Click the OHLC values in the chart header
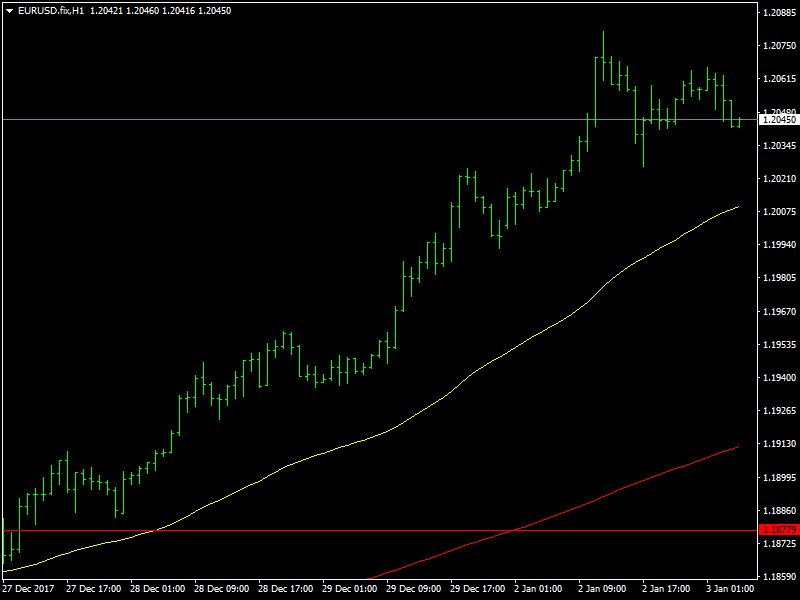Viewport: 800px width, 600px height. (161, 11)
